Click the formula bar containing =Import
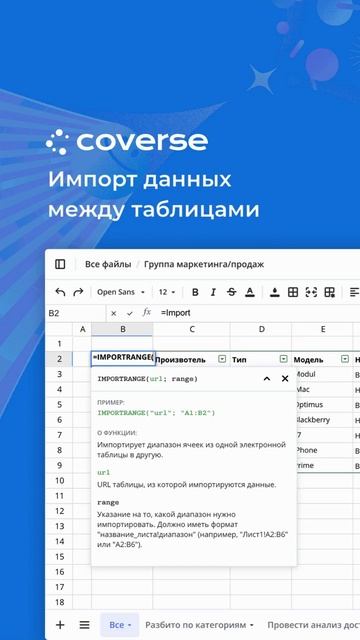The width and height of the screenshot is (360, 640). coord(258,313)
